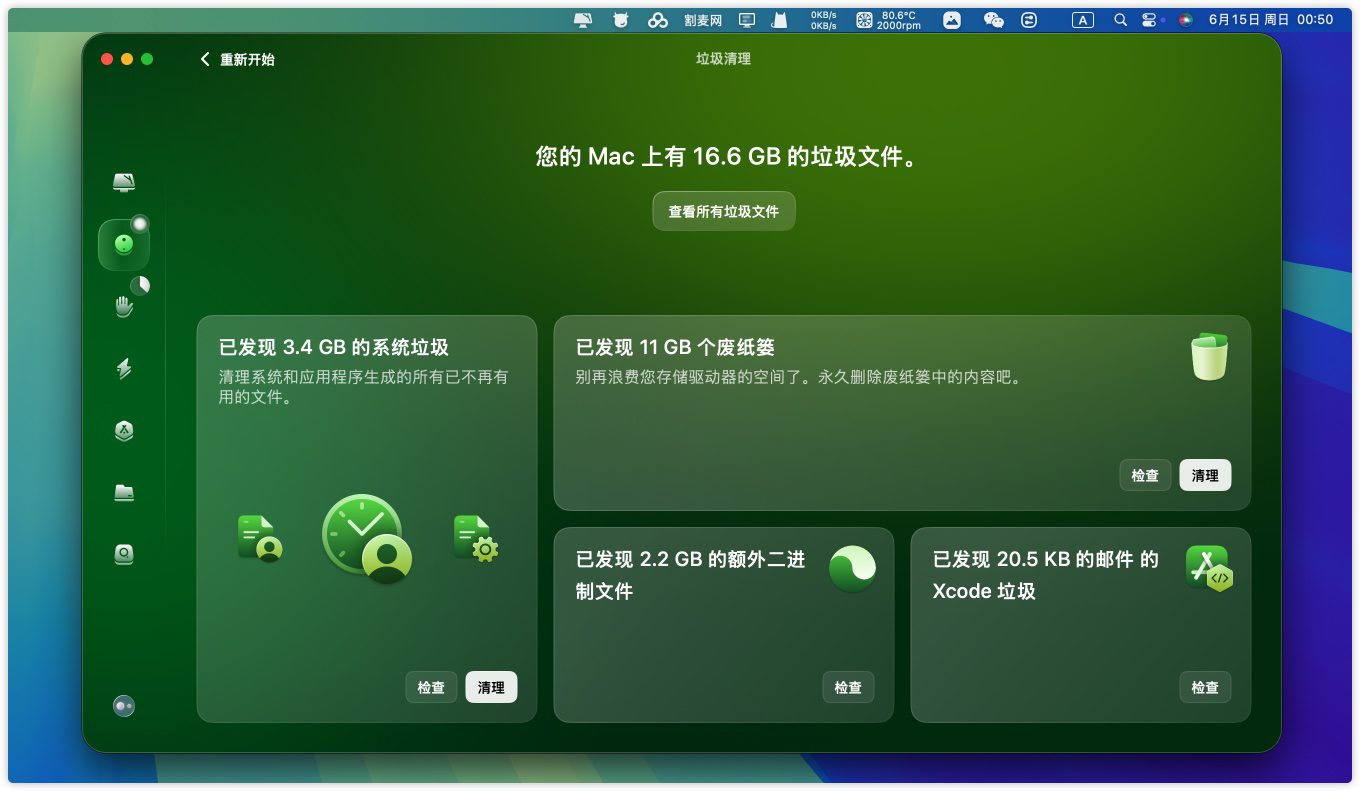
Task: Click 检查 on the system junk card
Action: coord(431,688)
